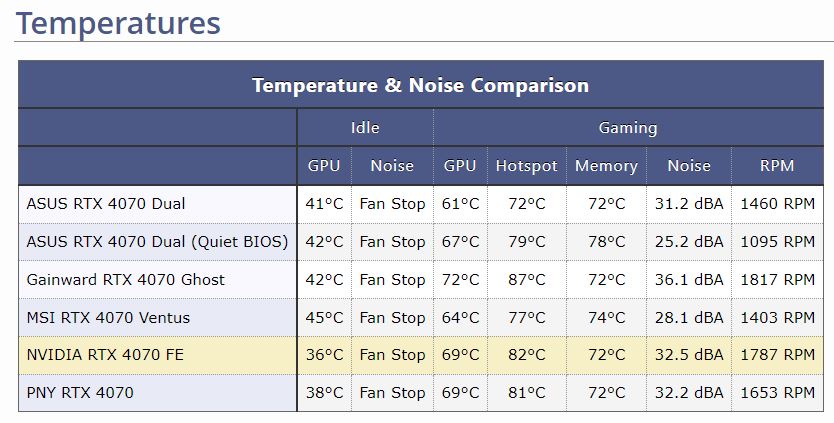Click the 78°C memory temperature cell

point(606,242)
